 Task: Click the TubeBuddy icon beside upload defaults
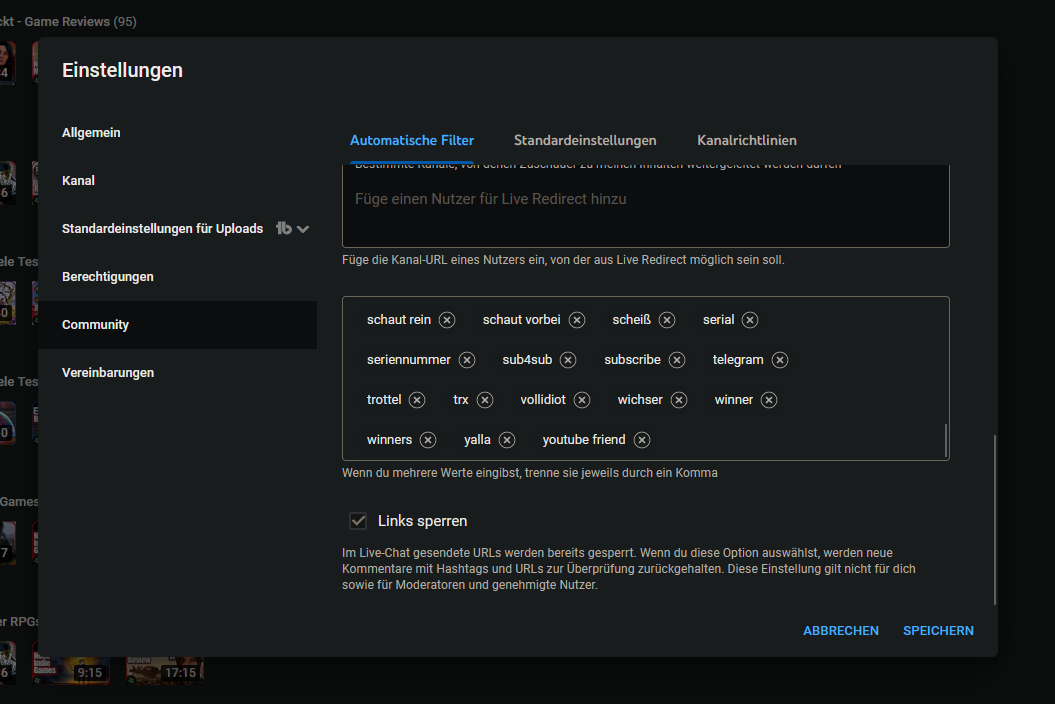click(283, 229)
